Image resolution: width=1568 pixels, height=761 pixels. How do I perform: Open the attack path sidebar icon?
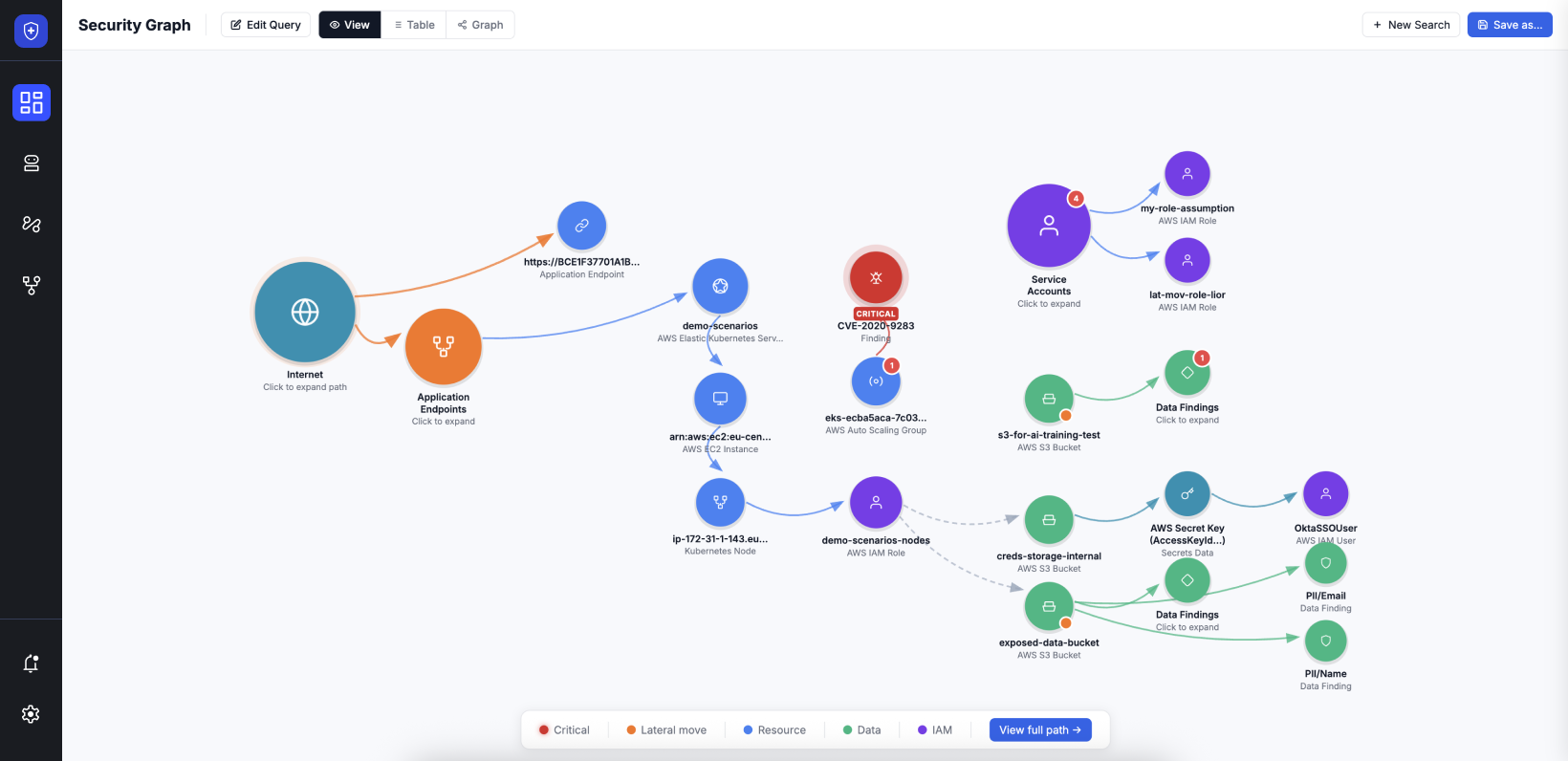(x=32, y=224)
